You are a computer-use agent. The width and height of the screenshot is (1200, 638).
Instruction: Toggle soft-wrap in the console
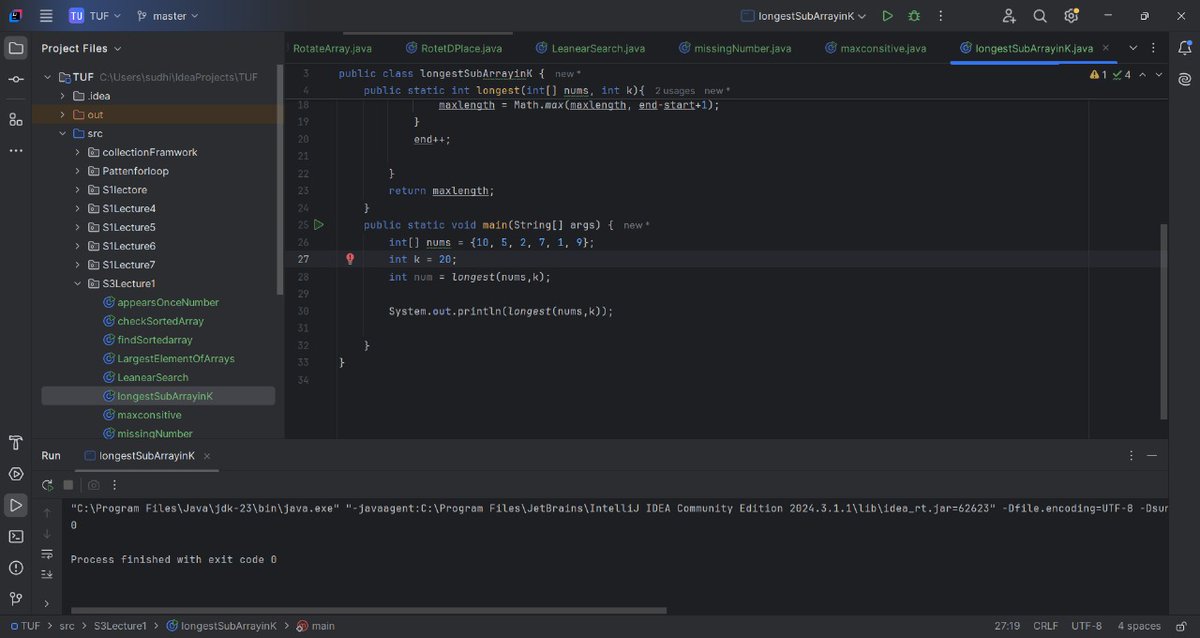point(47,553)
